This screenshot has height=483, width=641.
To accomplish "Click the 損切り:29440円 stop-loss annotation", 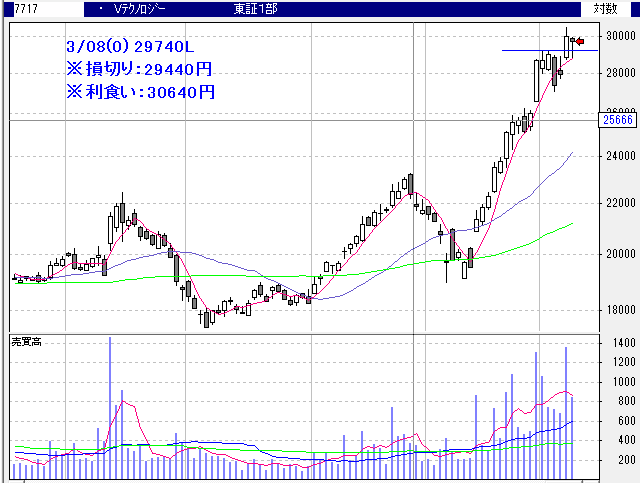I will coord(139,69).
